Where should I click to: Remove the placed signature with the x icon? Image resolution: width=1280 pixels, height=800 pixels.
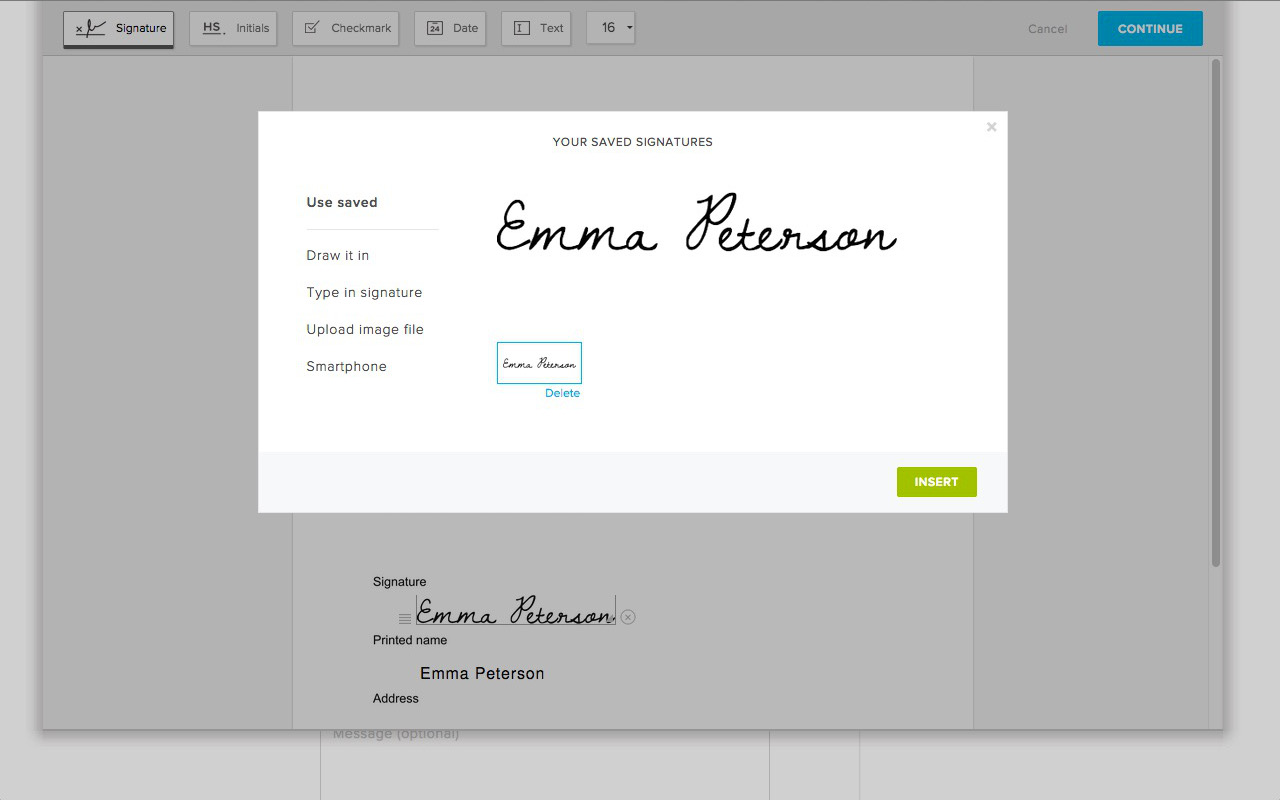(x=628, y=617)
